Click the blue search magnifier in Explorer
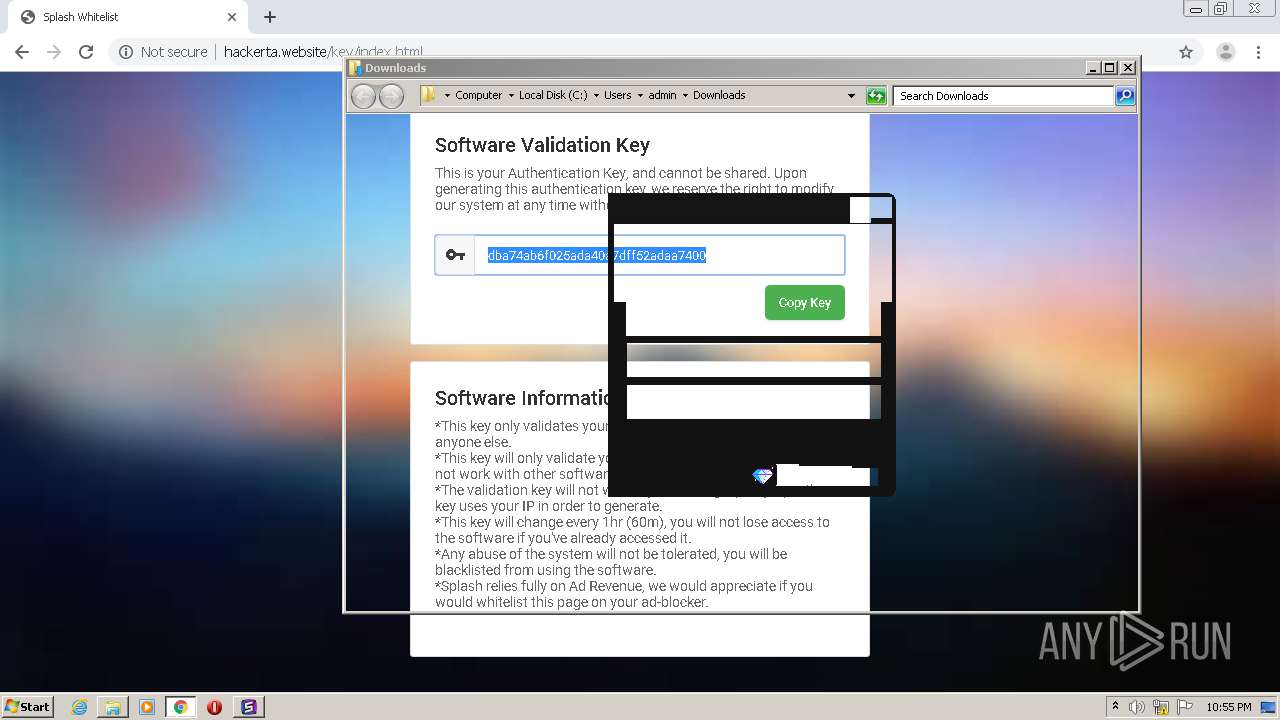Screen dimensions: 1280x720 [1125, 96]
